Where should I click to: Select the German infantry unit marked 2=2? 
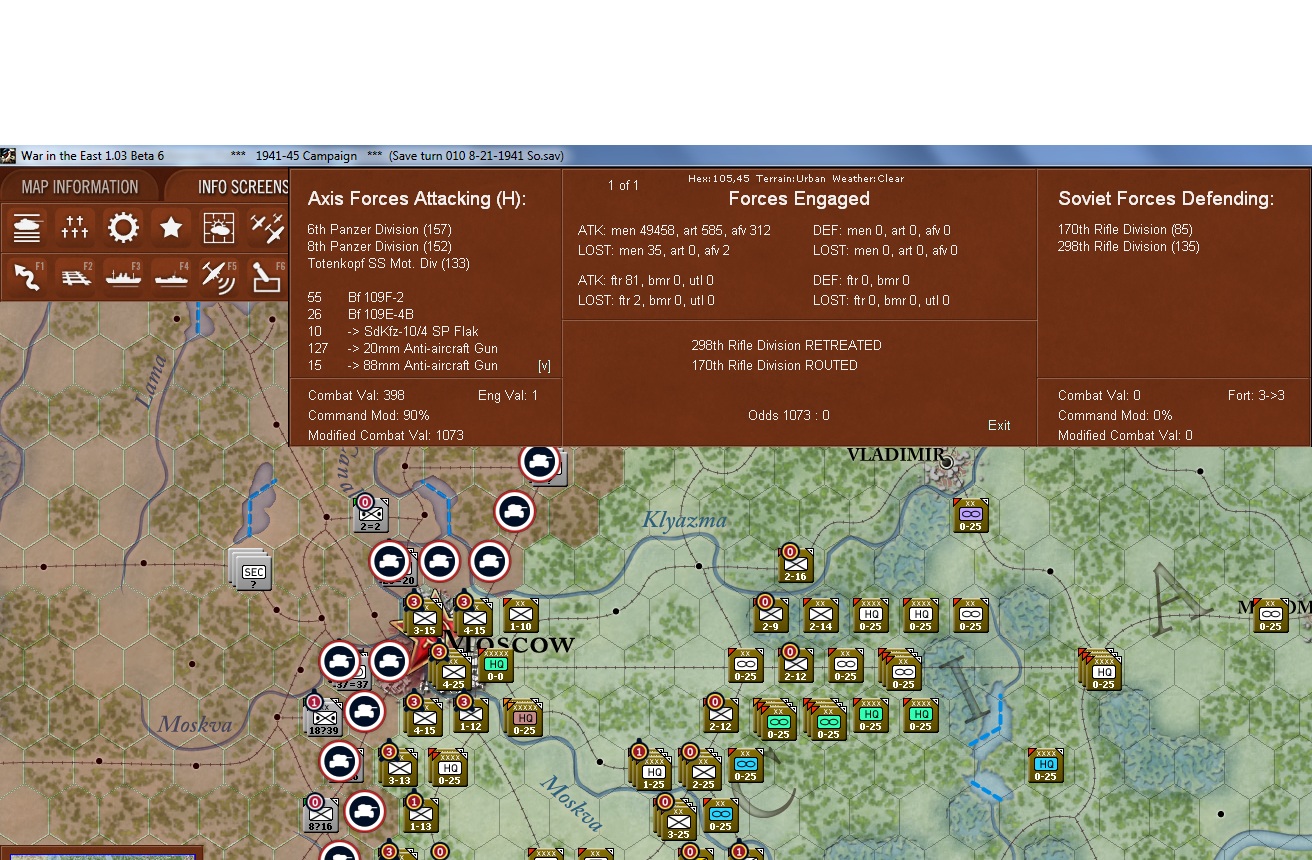tap(370, 516)
